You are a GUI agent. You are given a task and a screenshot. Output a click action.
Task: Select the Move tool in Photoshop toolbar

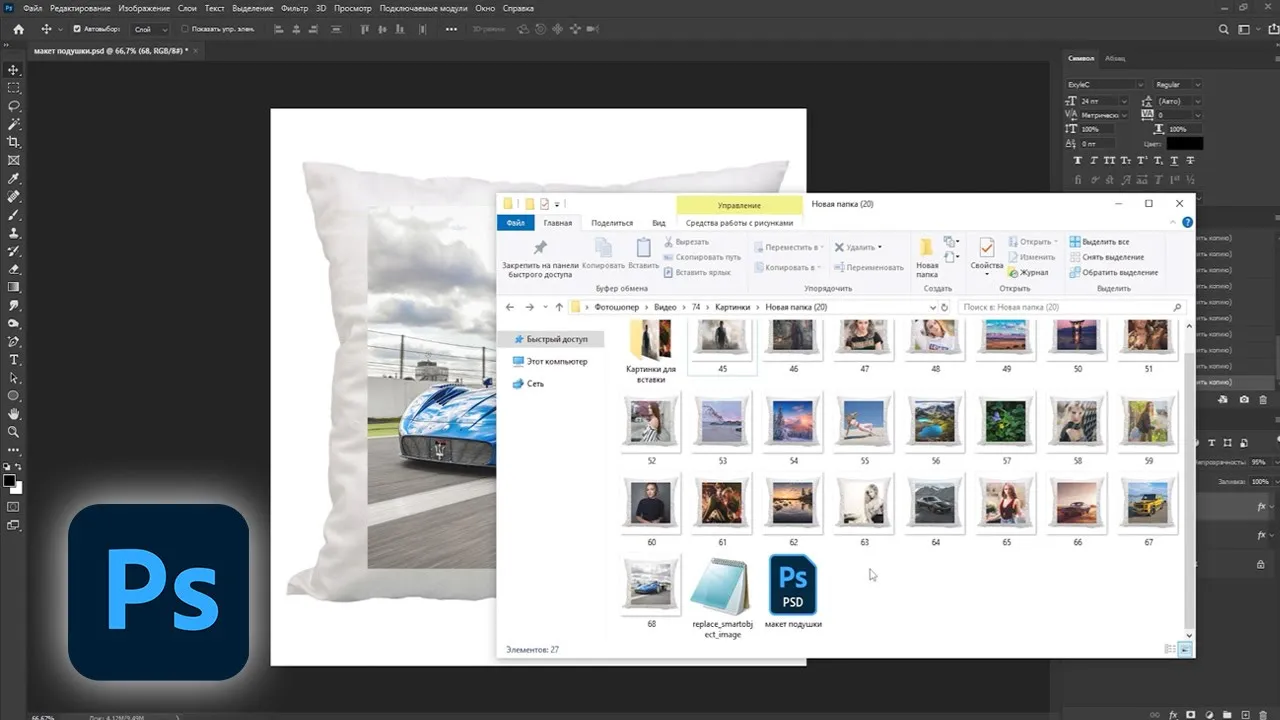coord(14,70)
